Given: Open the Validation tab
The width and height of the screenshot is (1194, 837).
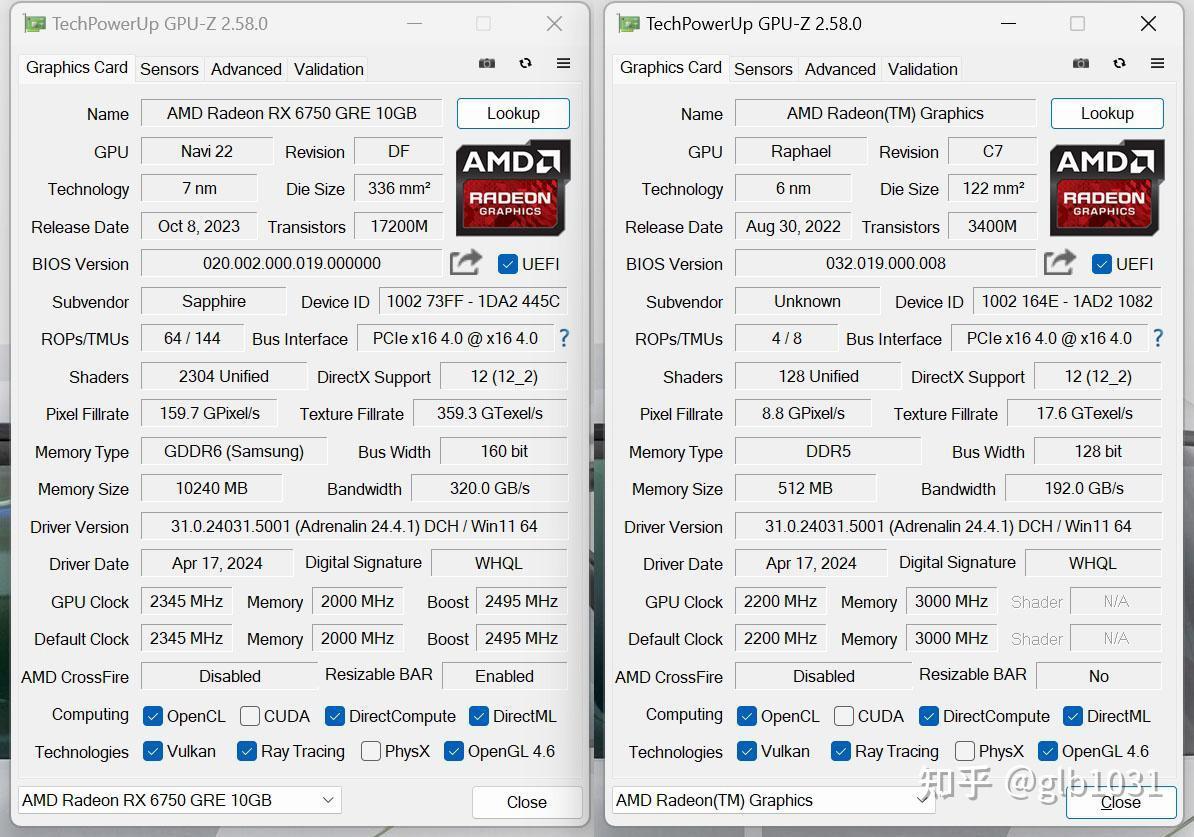Looking at the screenshot, I should click(x=328, y=69).
